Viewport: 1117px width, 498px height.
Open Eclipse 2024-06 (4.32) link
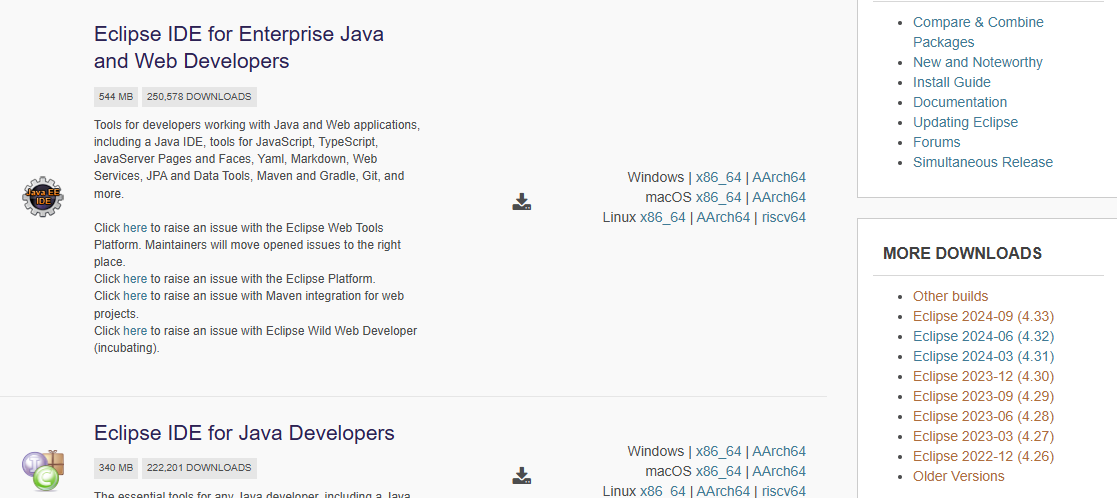pos(983,336)
